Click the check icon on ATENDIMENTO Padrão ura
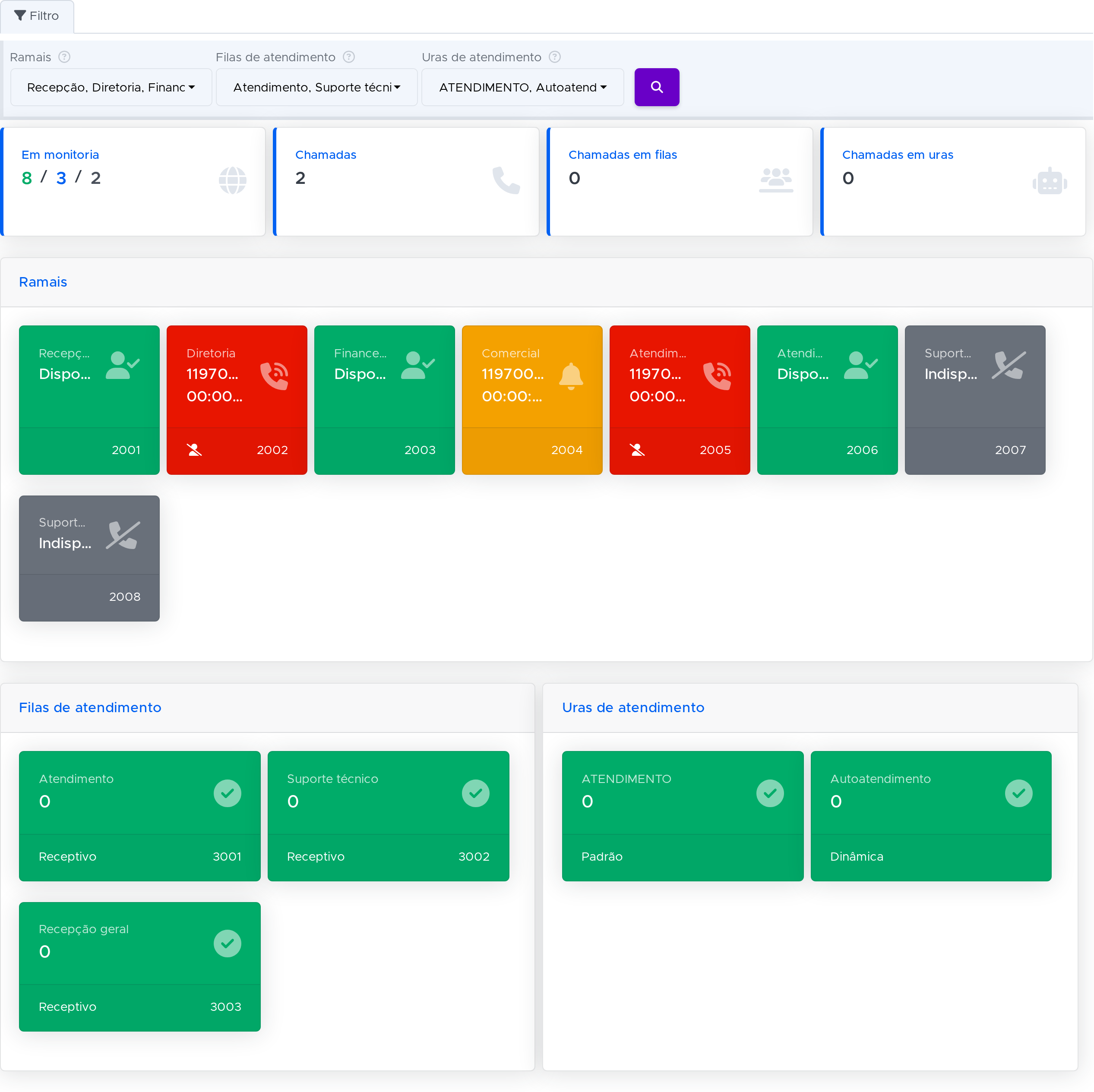 [769, 792]
